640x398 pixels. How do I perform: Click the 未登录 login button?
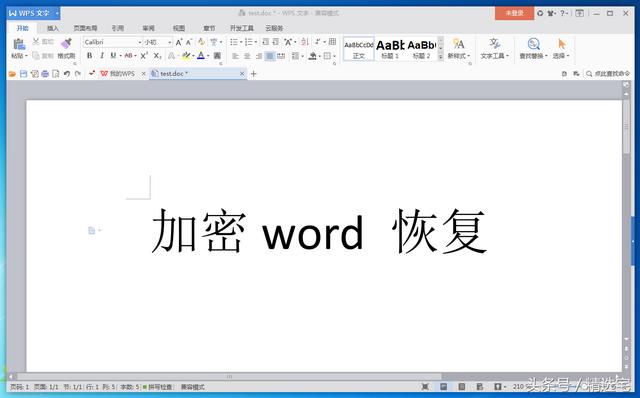tap(514, 13)
